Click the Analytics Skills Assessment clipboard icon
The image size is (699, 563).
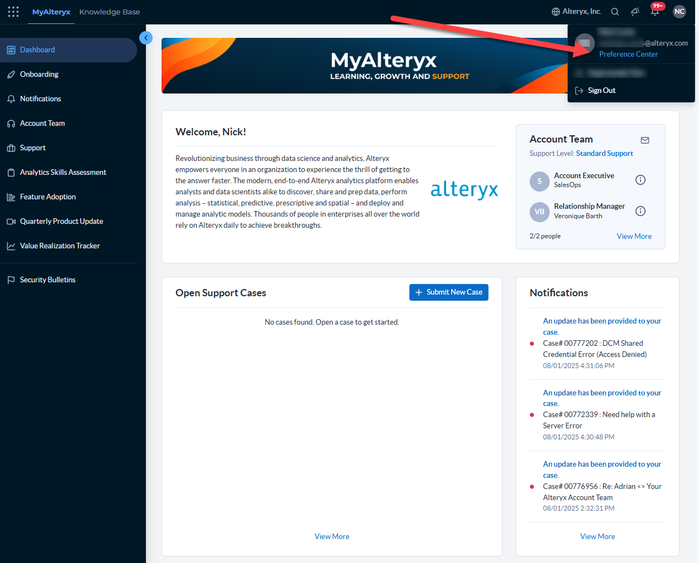click(11, 173)
